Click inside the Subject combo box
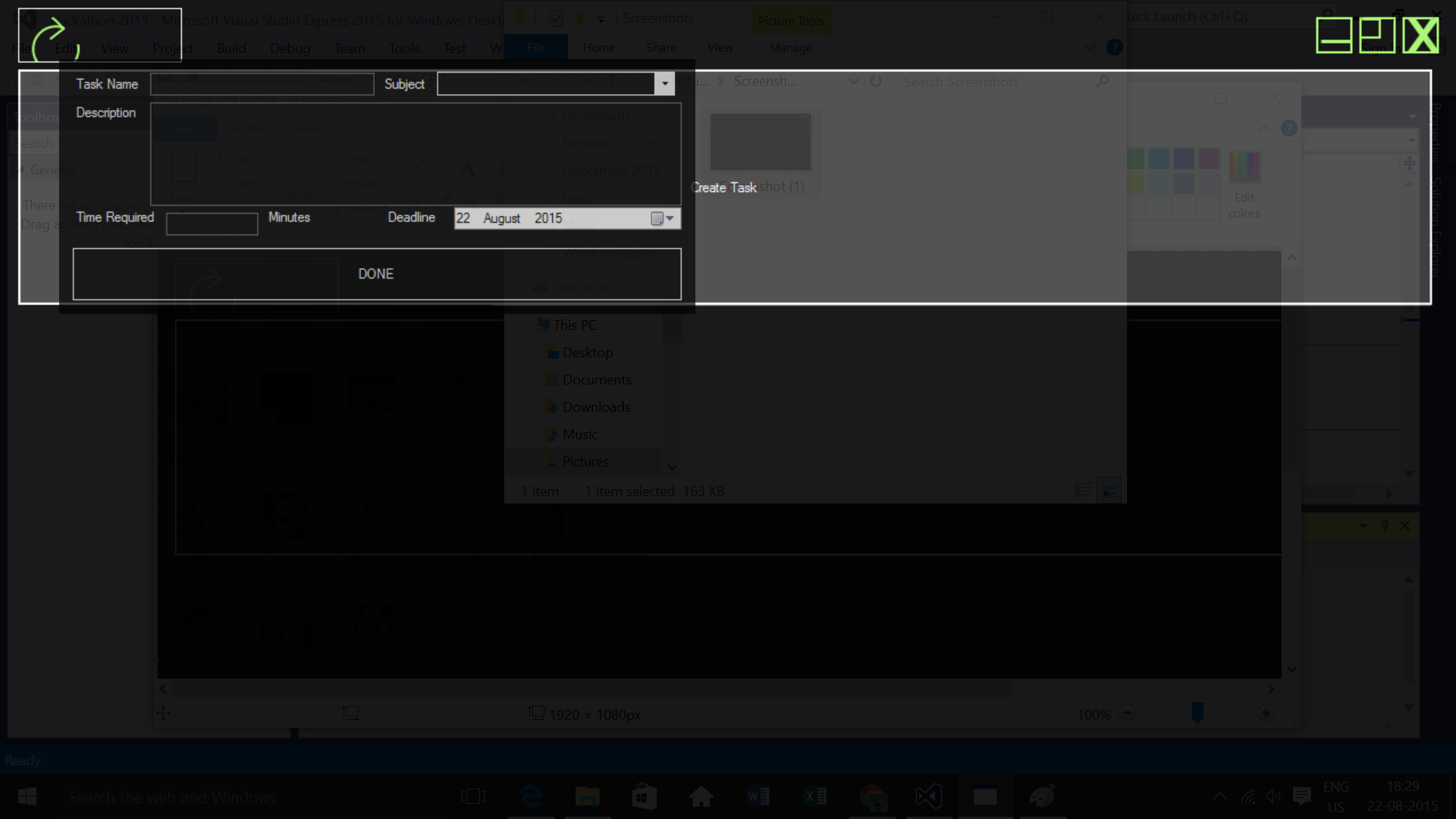The image size is (1456, 819). pos(546,84)
